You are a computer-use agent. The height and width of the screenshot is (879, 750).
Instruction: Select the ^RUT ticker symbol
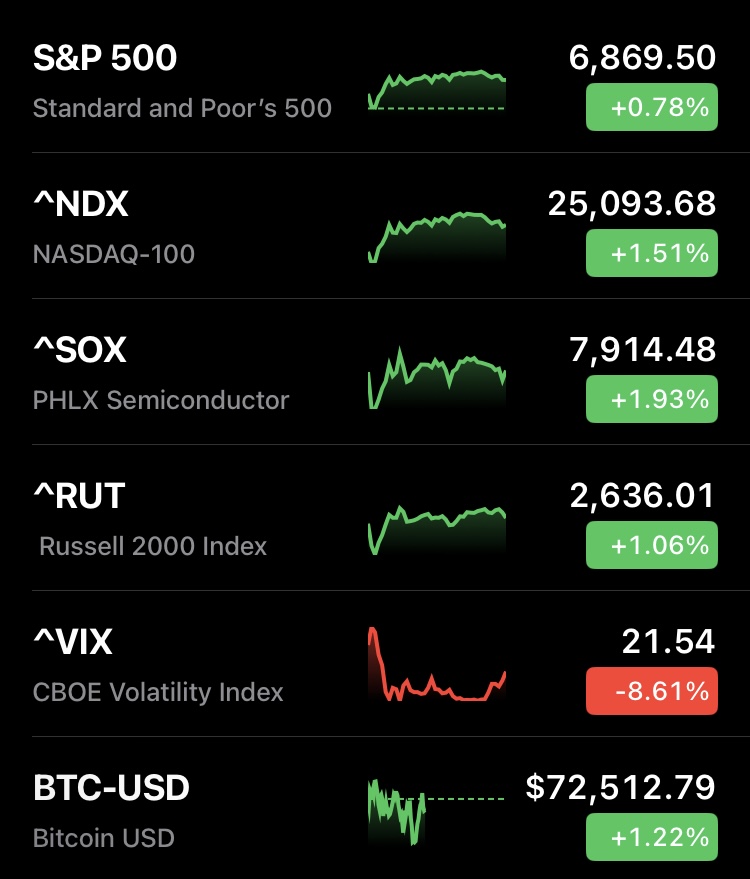point(79,496)
